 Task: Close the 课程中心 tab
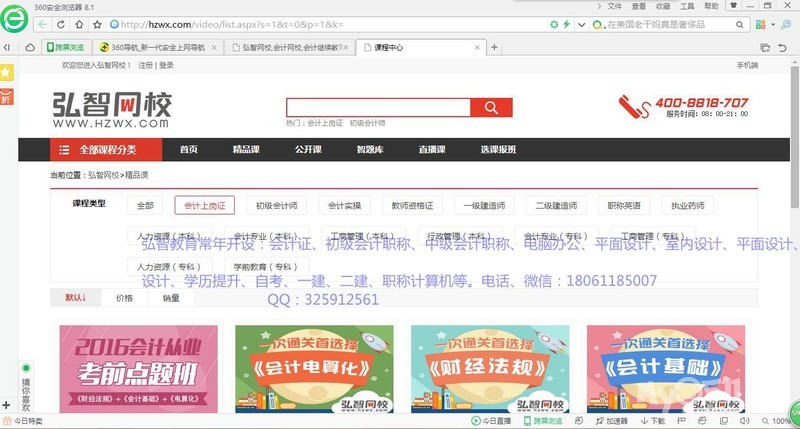pyautogui.click(x=477, y=47)
